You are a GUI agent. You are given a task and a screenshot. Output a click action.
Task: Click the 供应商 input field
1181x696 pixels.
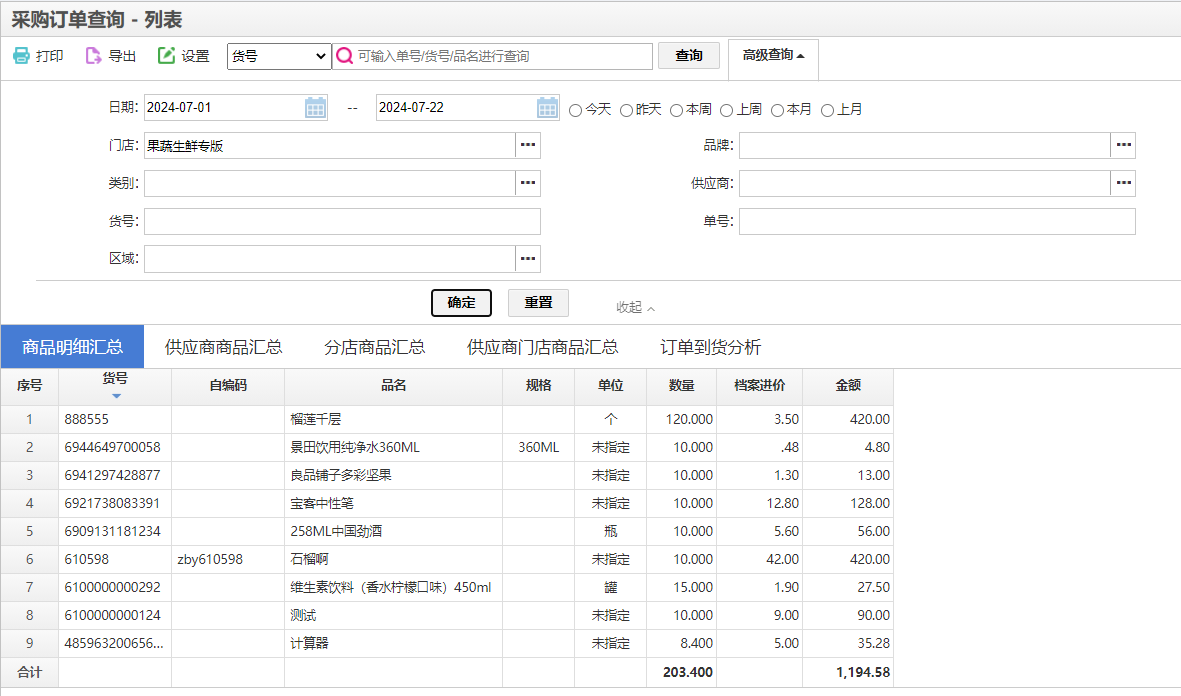point(925,183)
